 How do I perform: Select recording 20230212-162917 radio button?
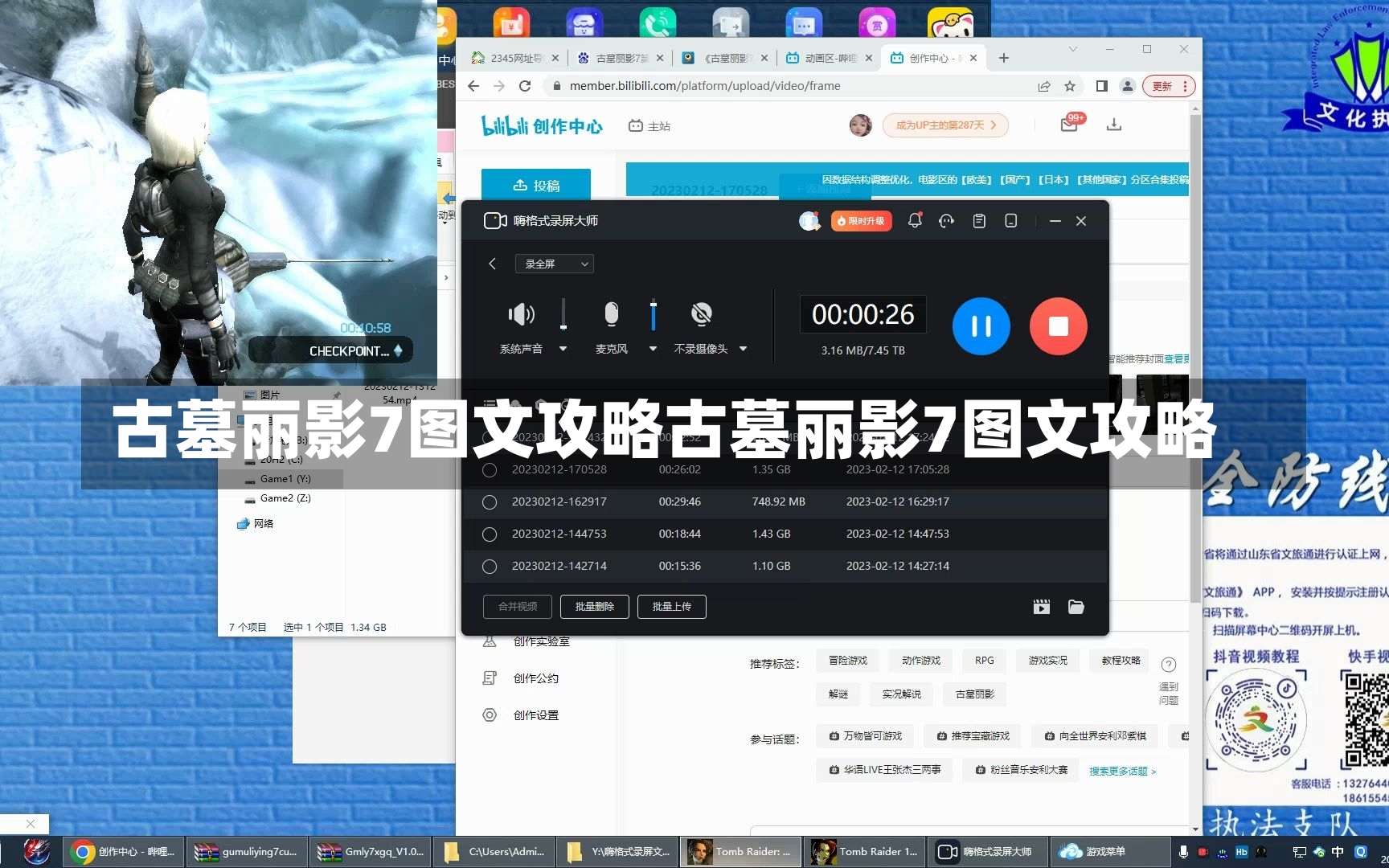tap(489, 502)
